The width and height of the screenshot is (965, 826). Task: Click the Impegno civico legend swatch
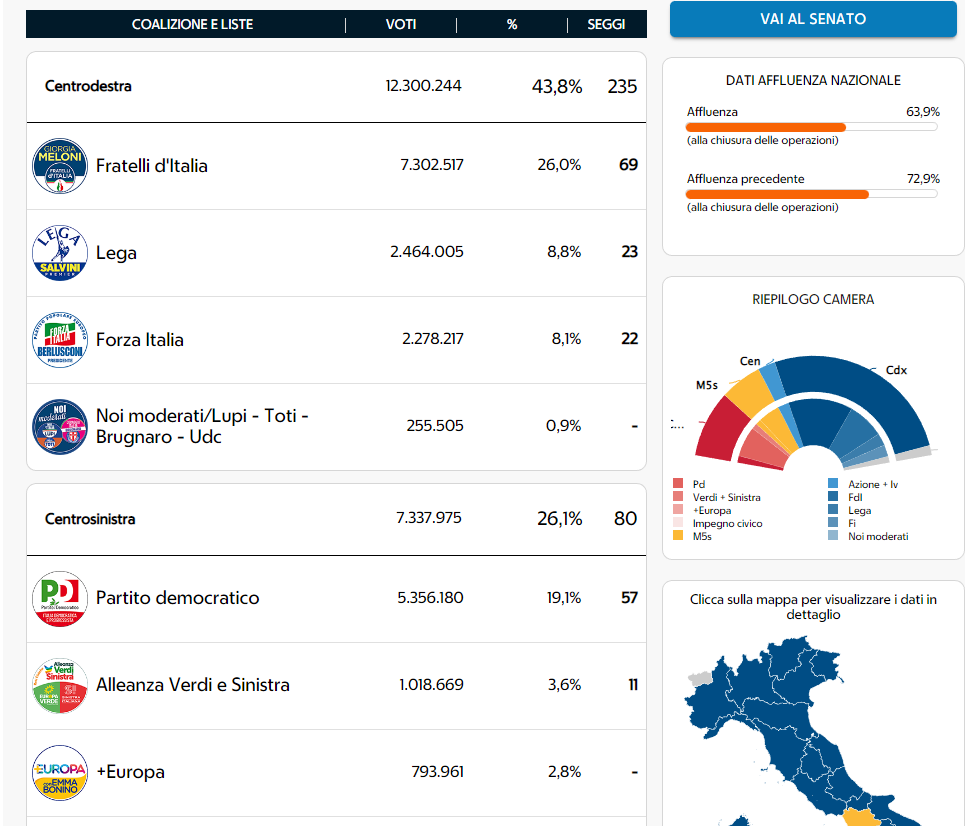[678, 523]
